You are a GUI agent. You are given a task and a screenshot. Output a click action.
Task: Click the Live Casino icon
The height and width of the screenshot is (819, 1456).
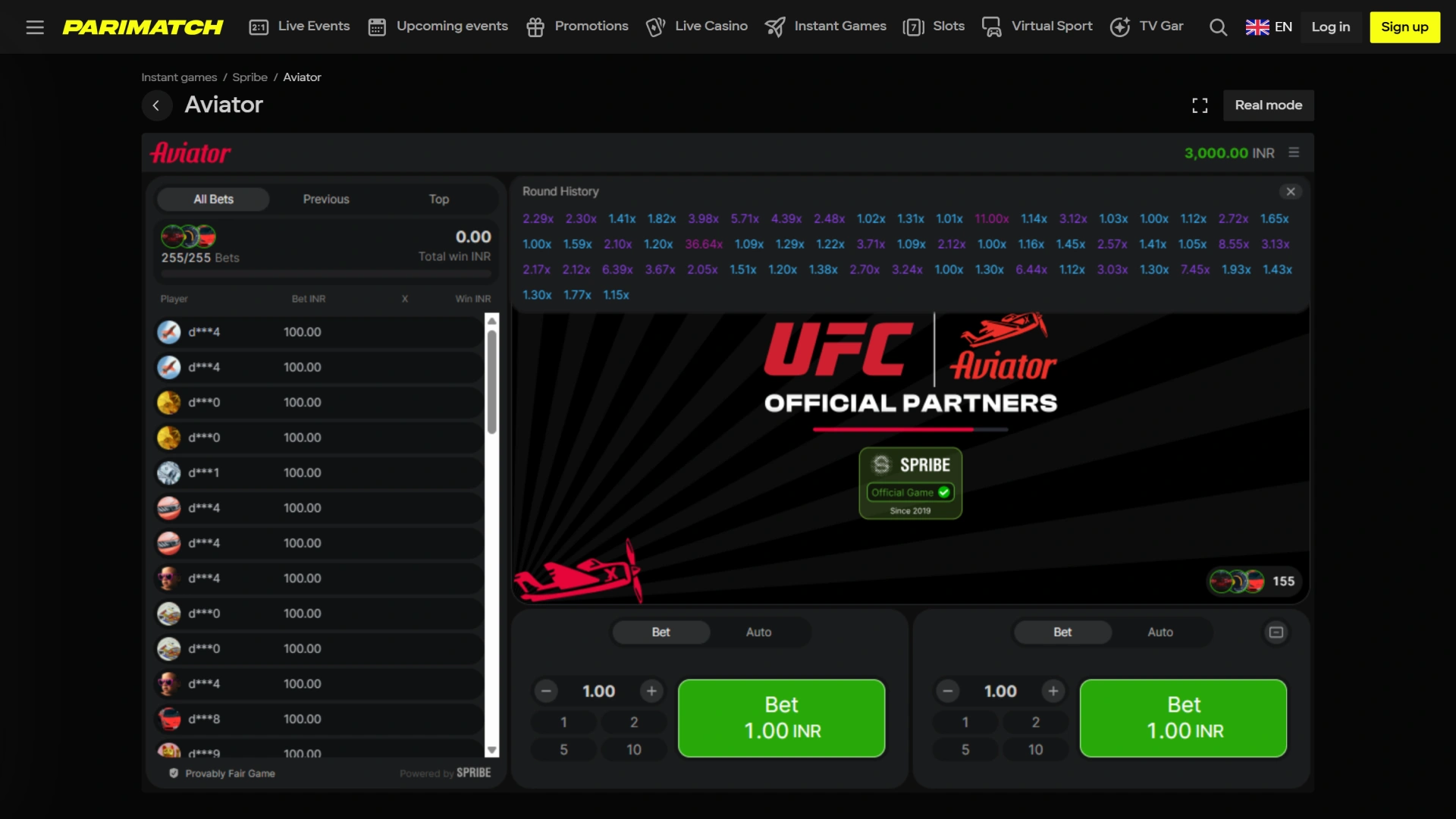click(x=656, y=27)
